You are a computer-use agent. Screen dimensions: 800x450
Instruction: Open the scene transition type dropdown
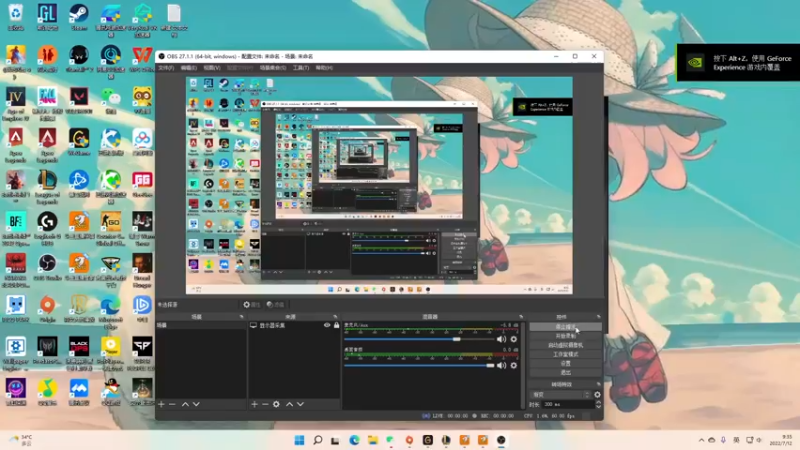560,394
